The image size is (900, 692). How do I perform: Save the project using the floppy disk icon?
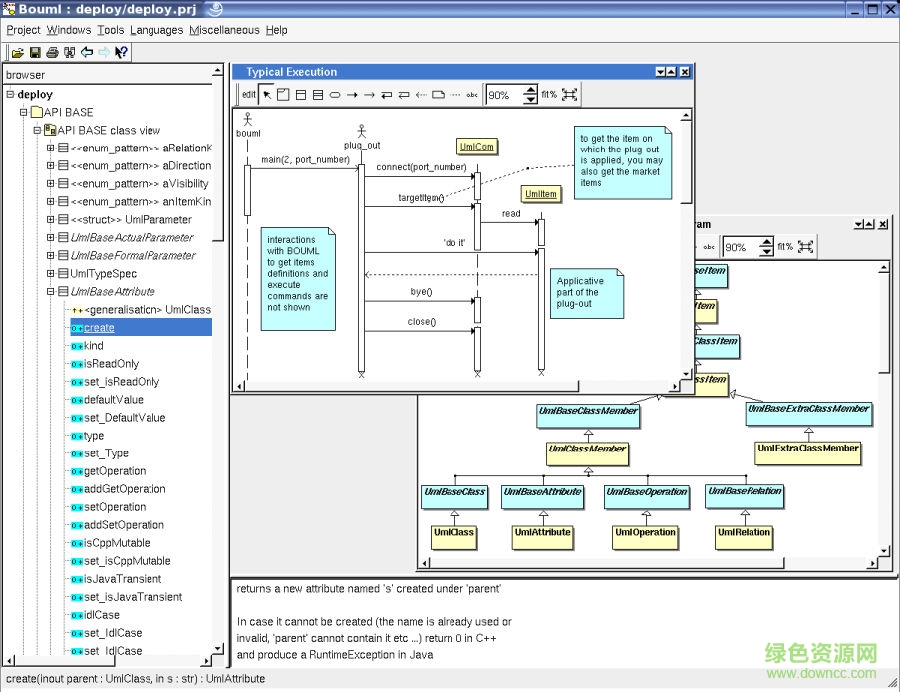coord(35,52)
